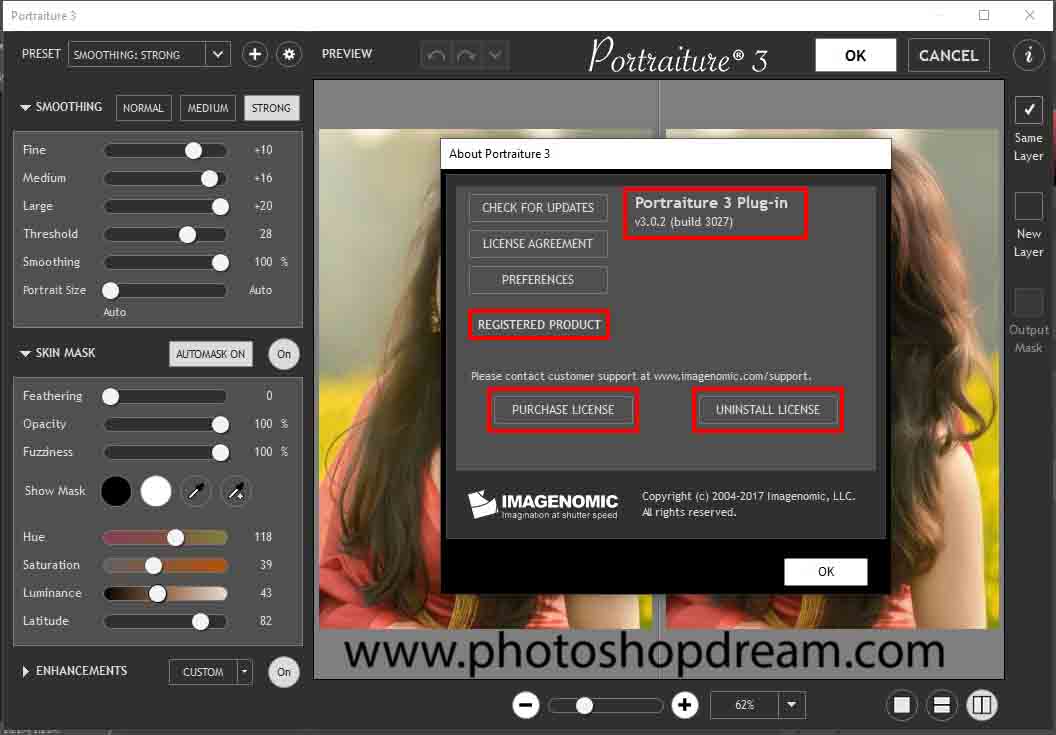1056x735 pixels.
Task: Click Check For Updates button
Action: point(538,207)
